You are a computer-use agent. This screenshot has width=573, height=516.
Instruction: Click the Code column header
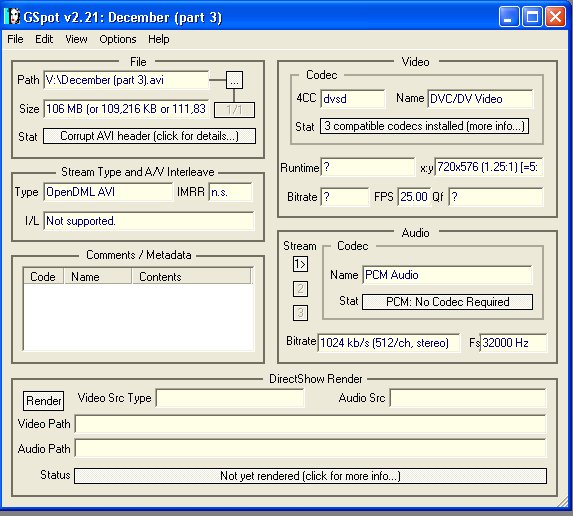point(43,277)
